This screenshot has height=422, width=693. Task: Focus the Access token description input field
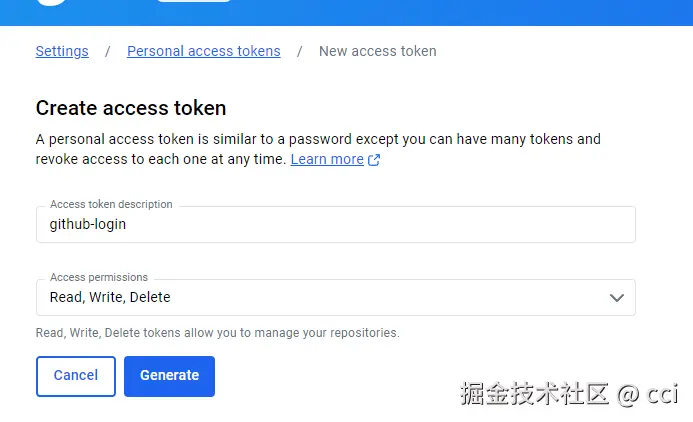pos(335,224)
